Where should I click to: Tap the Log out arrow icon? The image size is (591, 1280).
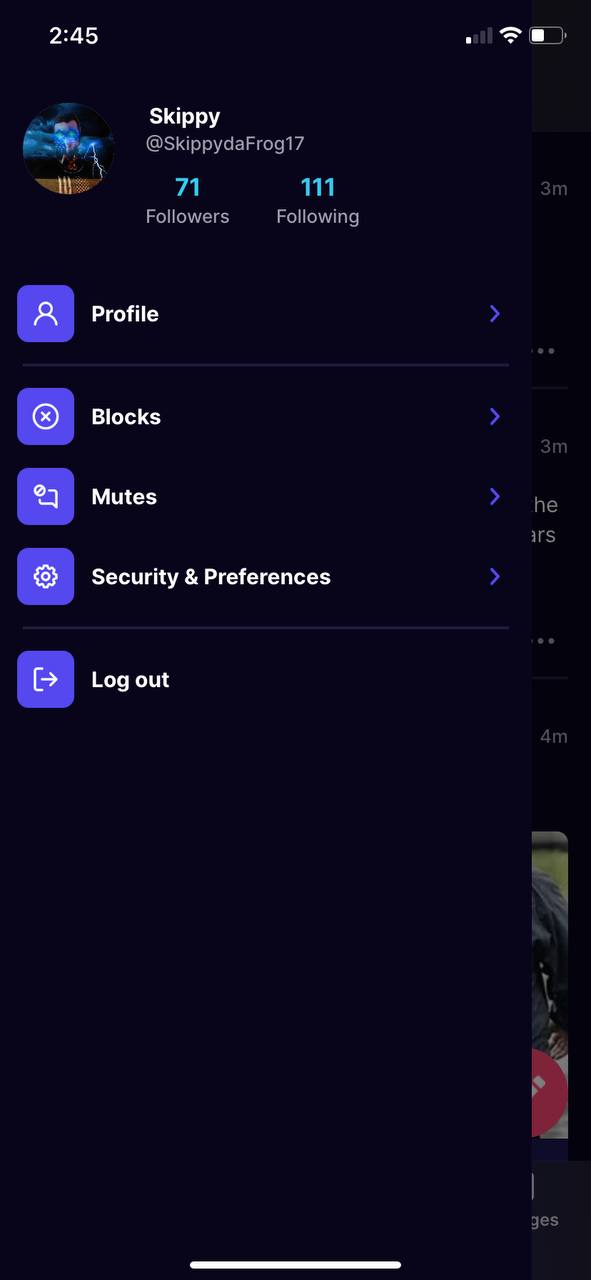click(46, 680)
